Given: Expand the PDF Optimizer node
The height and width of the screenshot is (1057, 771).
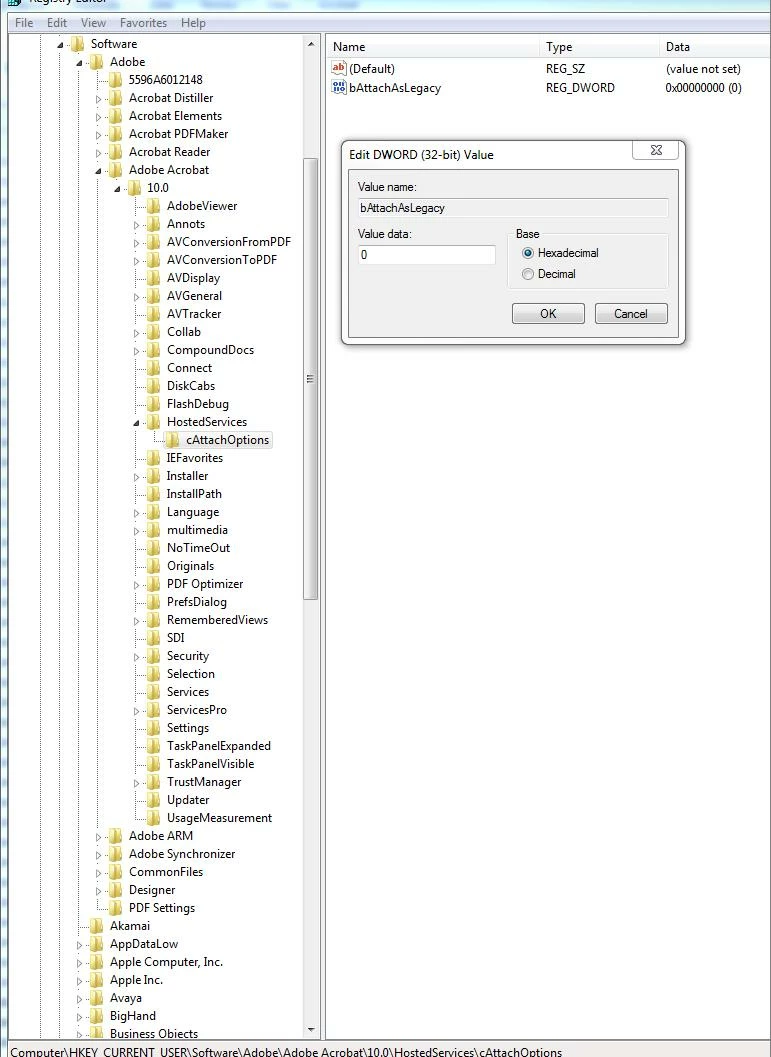Looking at the screenshot, I should tap(136, 585).
